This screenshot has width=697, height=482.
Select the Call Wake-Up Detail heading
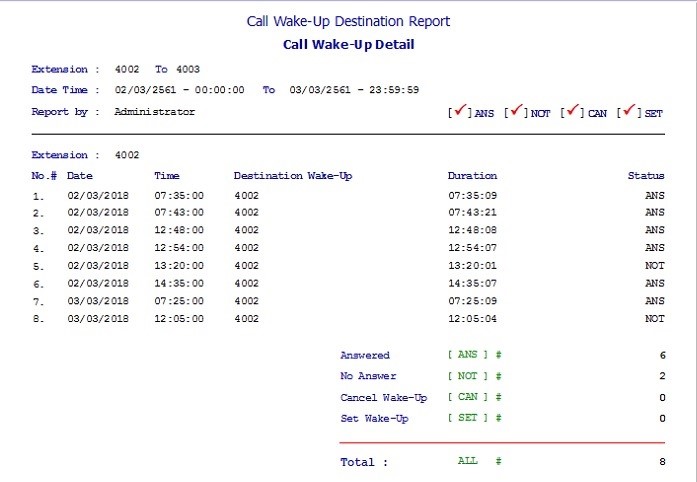(x=348, y=44)
